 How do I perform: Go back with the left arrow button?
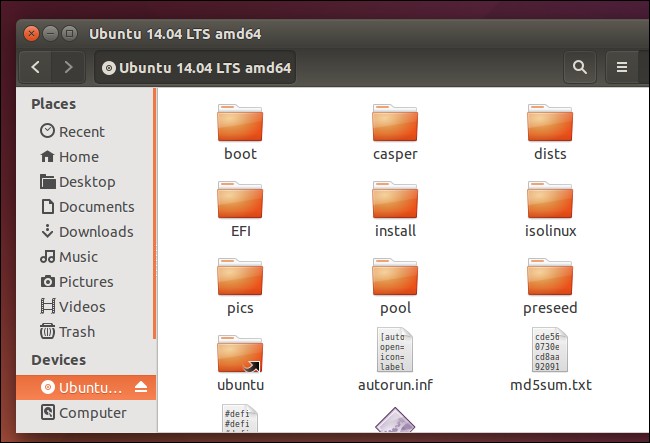(x=36, y=67)
